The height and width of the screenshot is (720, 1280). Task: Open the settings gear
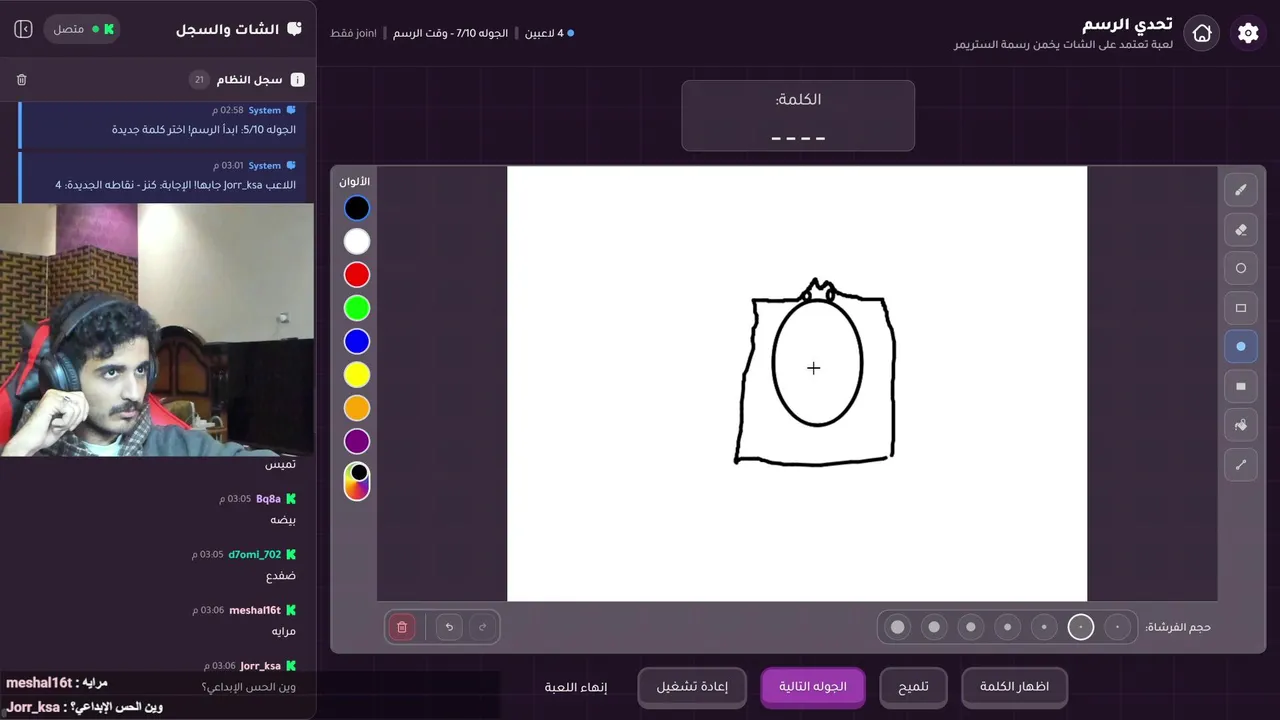tap(1248, 33)
